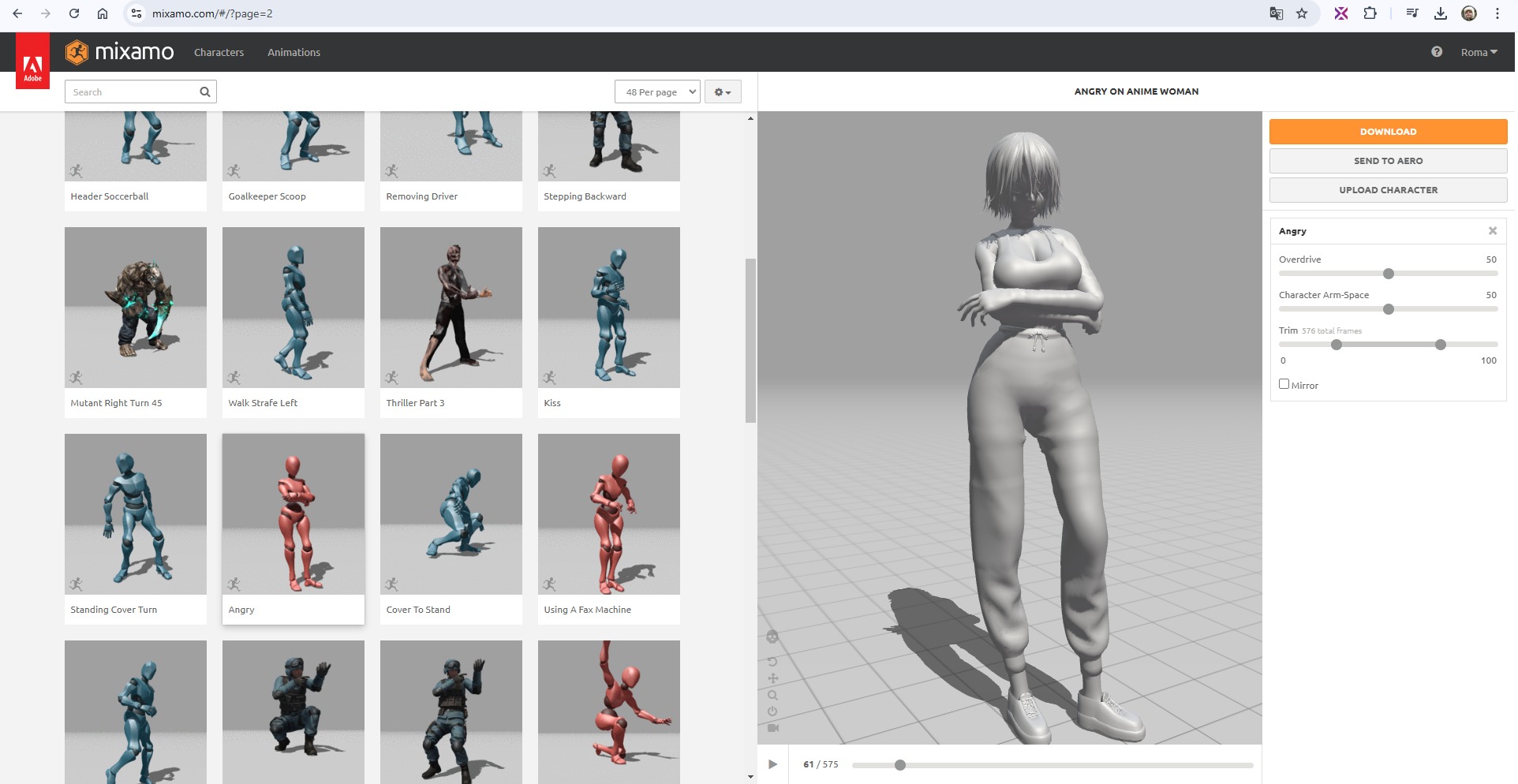Click the Overdrive value 50

tap(1491, 259)
